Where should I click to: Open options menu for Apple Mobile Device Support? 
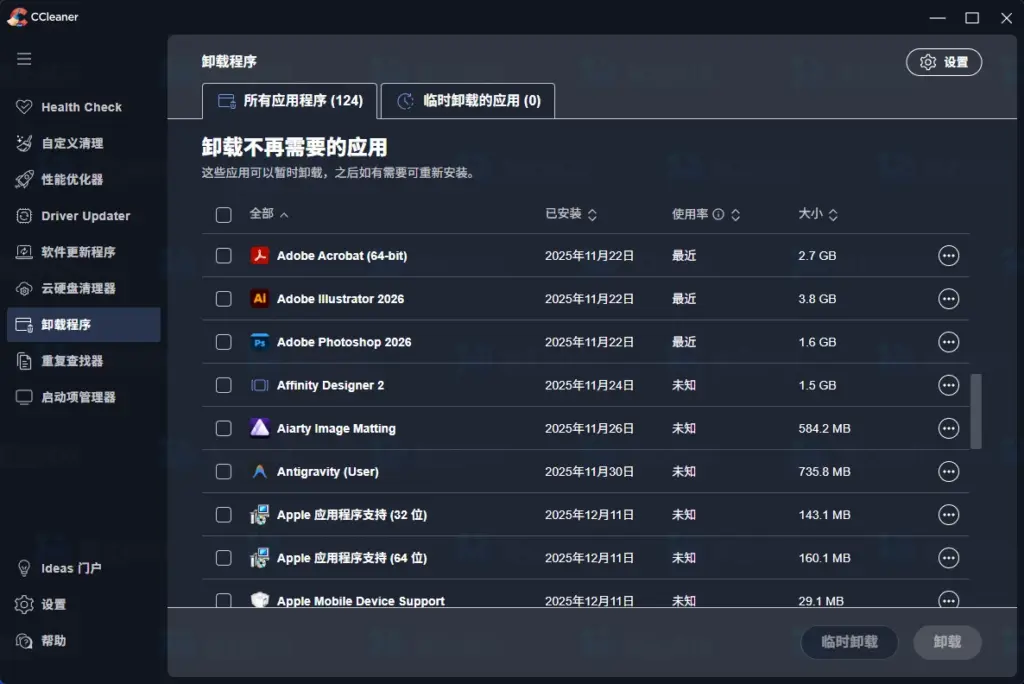point(947,601)
